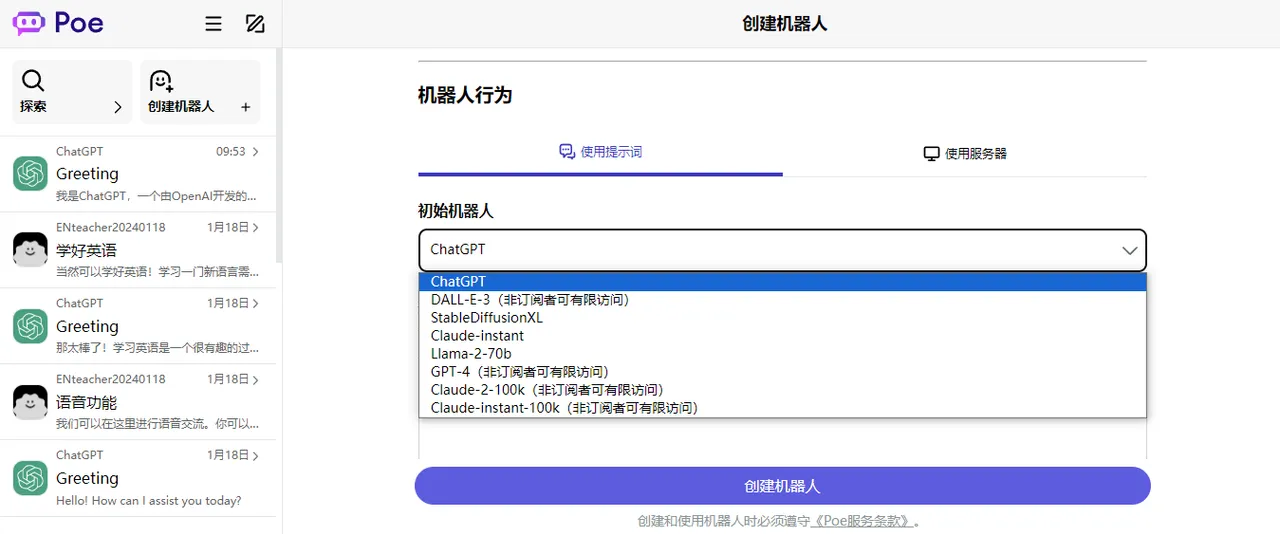Start a new chat with the compose icon
This screenshot has width=1280, height=534.
tap(255, 24)
